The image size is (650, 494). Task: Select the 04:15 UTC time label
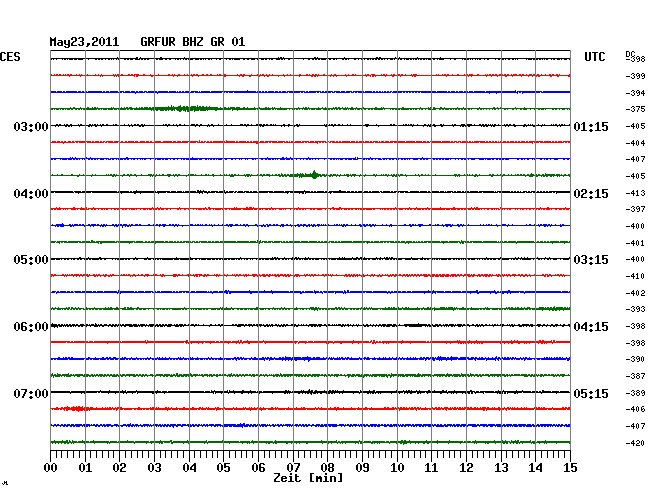[x=591, y=327]
